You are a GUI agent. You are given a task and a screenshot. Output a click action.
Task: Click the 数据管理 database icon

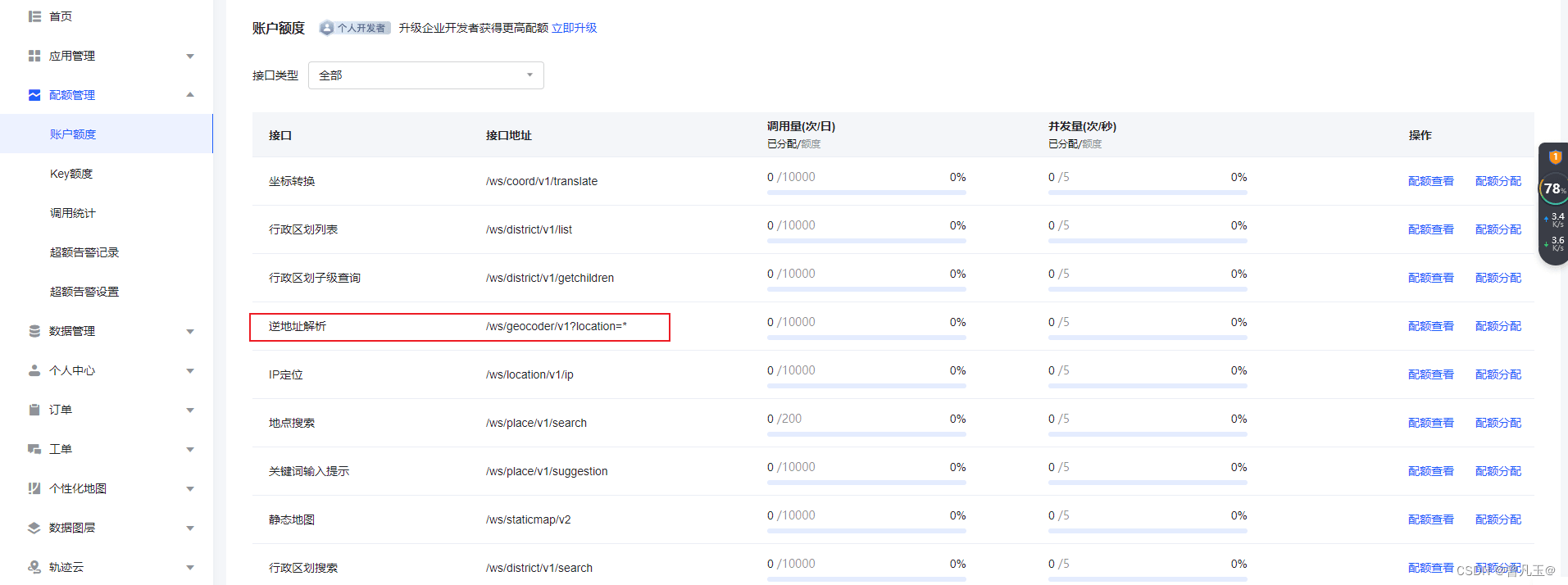(x=34, y=331)
